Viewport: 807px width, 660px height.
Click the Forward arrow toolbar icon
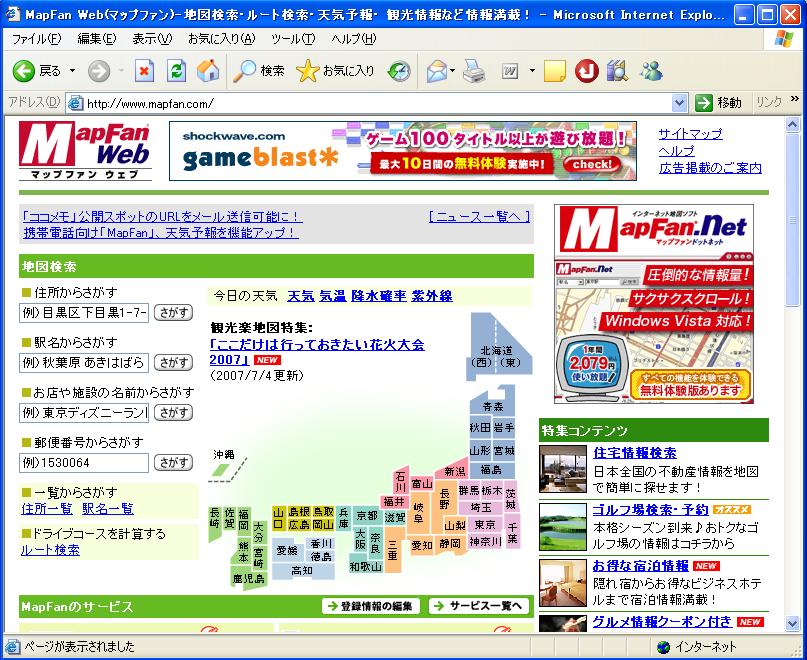click(99, 71)
